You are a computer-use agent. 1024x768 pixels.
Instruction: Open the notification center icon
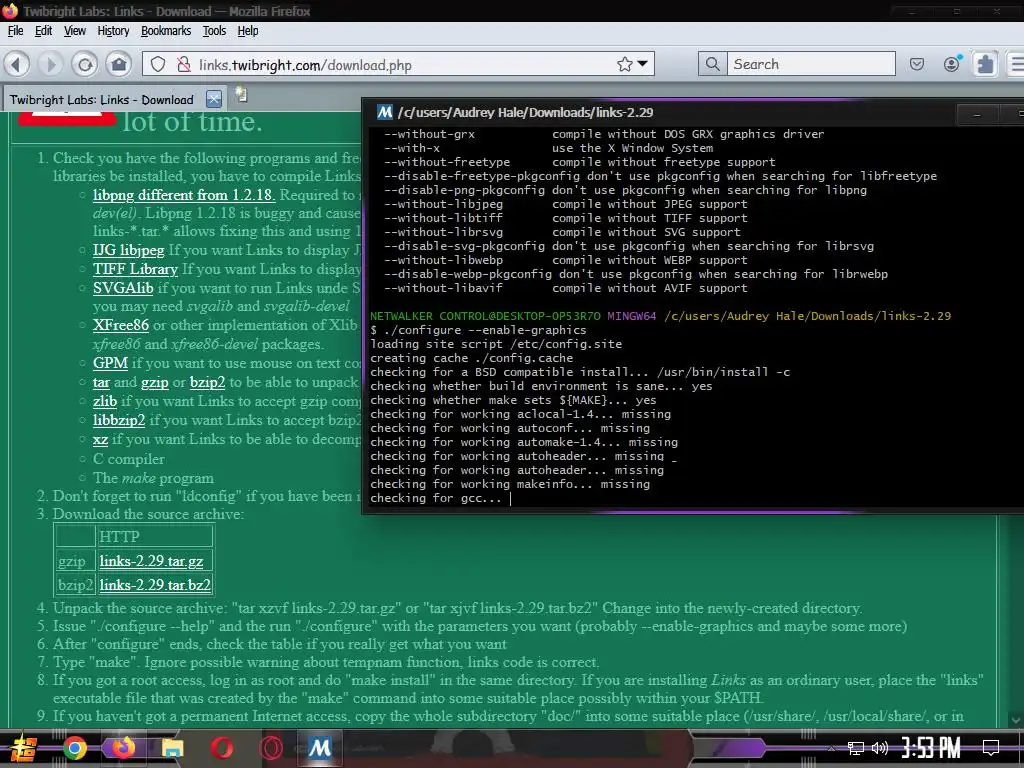point(991,748)
